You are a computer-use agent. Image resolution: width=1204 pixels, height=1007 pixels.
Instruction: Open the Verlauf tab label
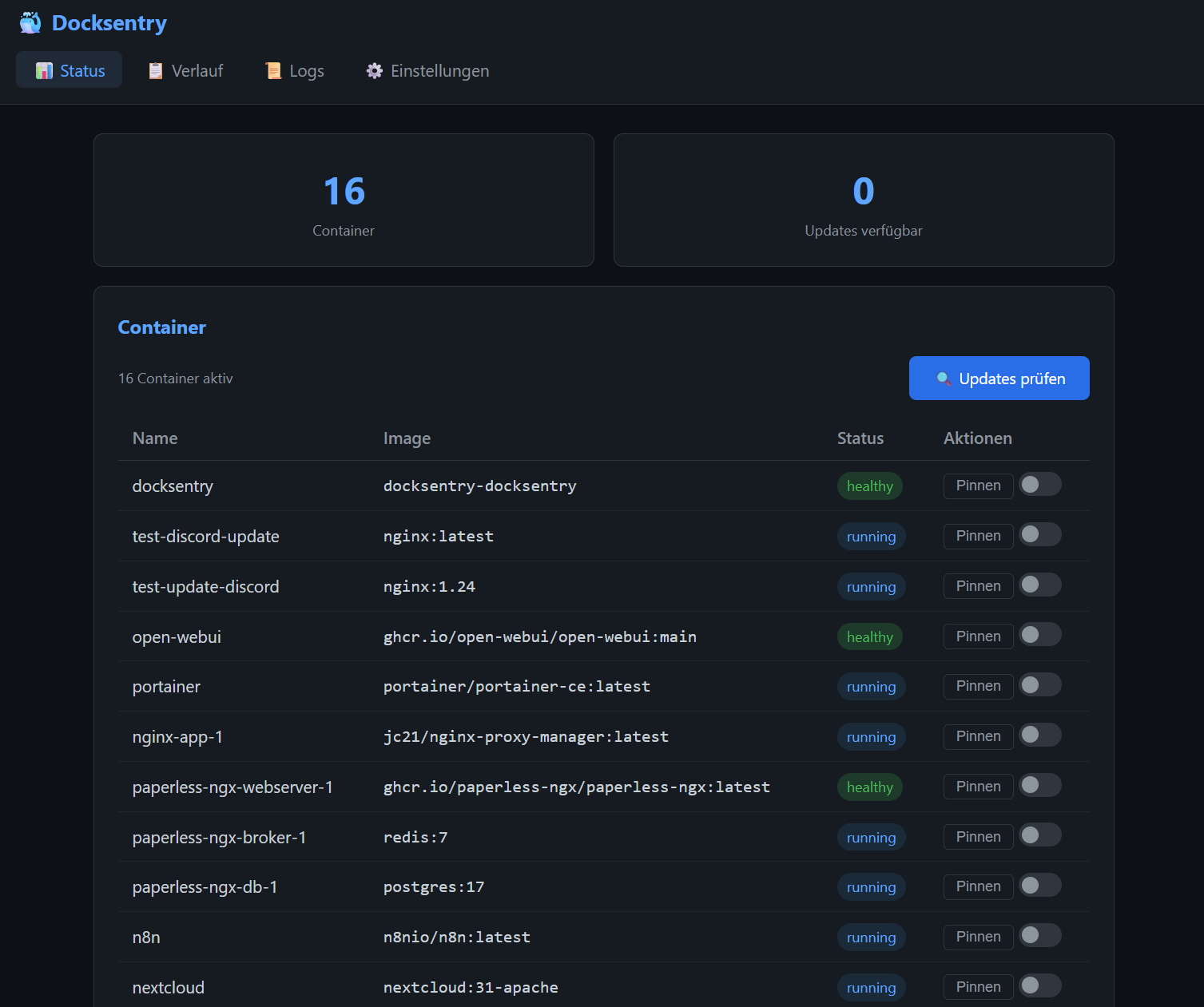click(x=197, y=71)
